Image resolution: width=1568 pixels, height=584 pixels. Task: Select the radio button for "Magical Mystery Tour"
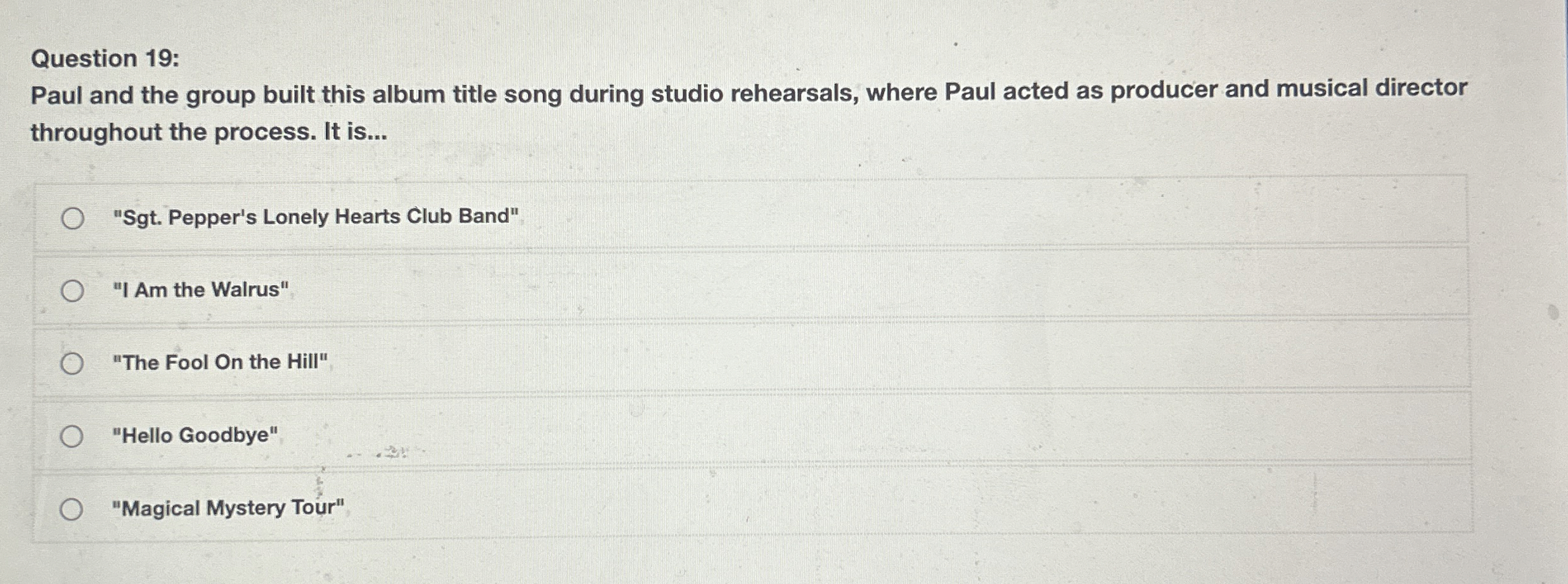[x=72, y=509]
